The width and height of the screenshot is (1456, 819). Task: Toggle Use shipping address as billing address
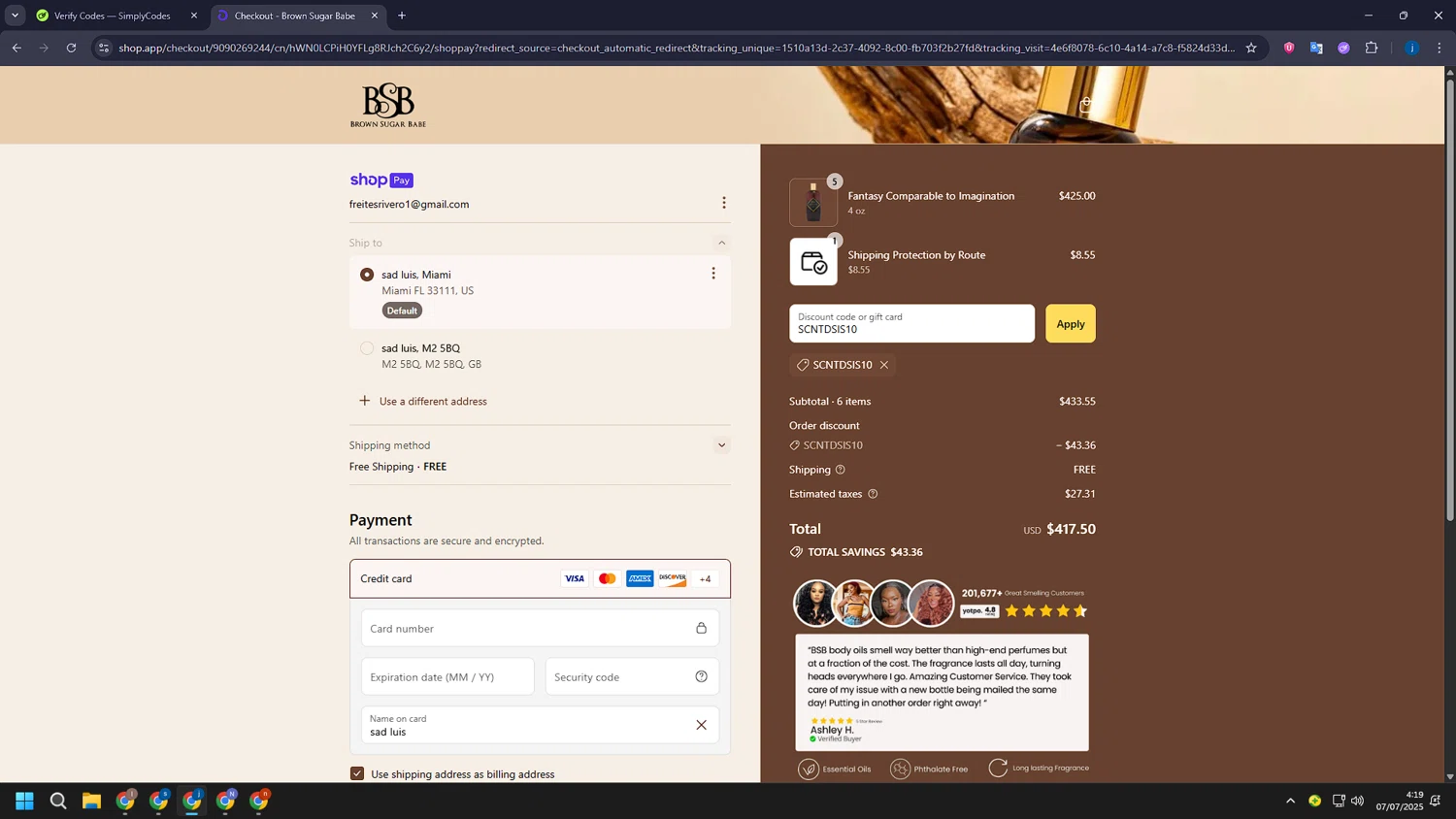(357, 773)
